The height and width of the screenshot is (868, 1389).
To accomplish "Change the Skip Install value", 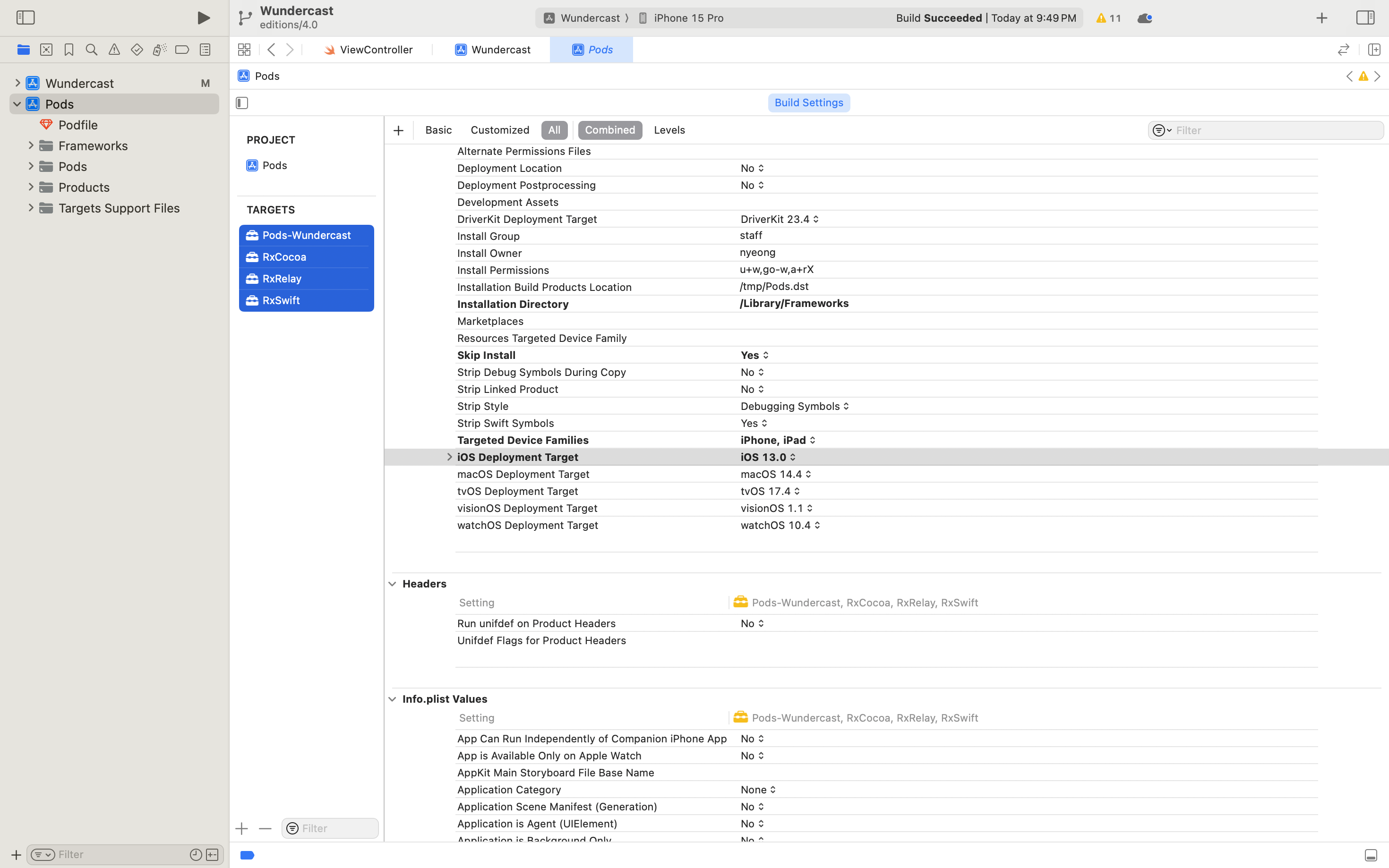I will 755,355.
